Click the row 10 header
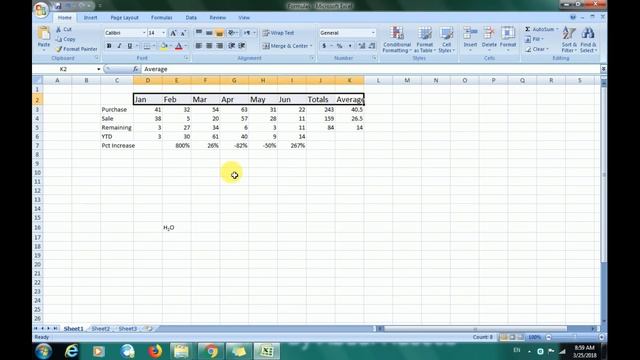The width and height of the screenshot is (640, 360). [x=37, y=173]
